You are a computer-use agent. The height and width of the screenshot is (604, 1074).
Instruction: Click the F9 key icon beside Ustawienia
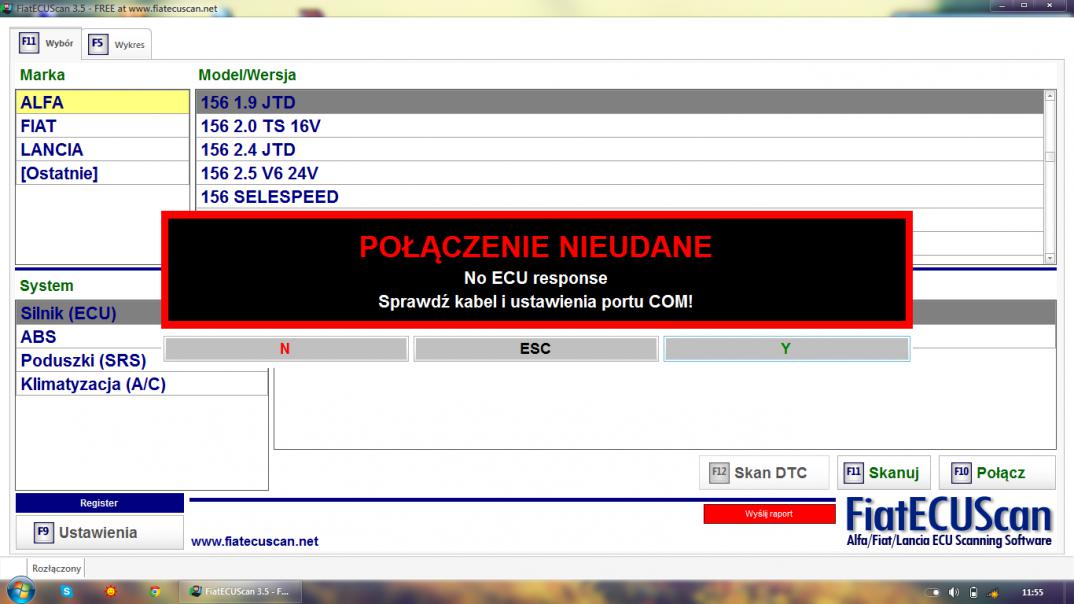pyautogui.click(x=44, y=532)
